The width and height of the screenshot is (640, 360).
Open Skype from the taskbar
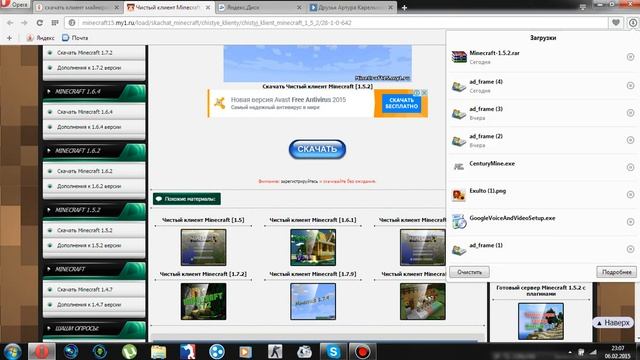(x=333, y=351)
